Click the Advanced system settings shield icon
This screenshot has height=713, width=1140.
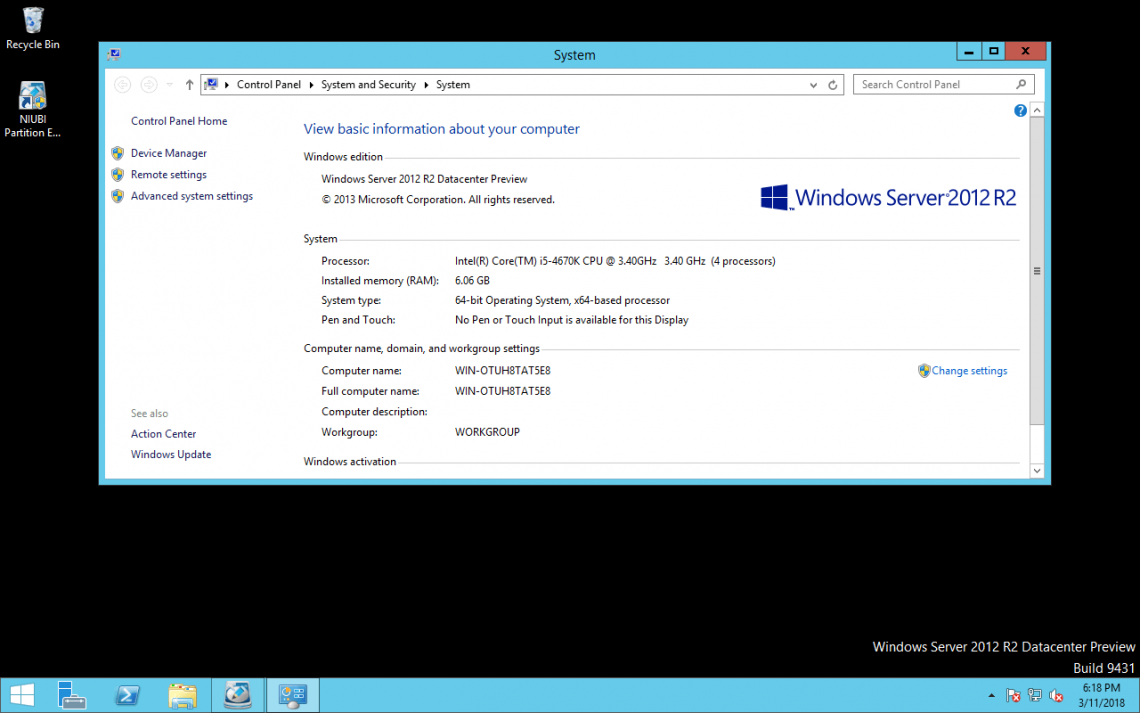pos(118,196)
